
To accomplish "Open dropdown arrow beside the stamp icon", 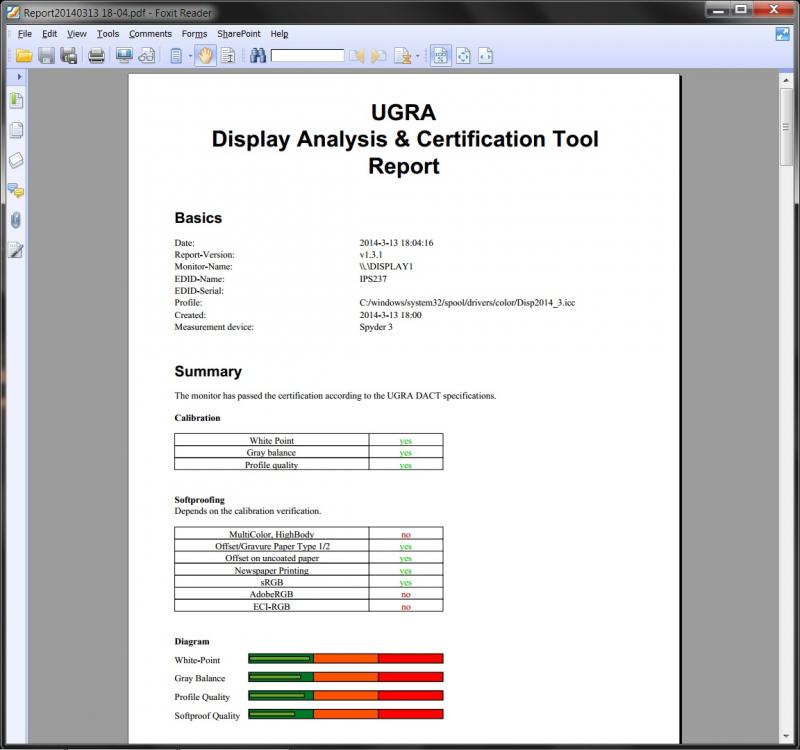I will pos(418,56).
